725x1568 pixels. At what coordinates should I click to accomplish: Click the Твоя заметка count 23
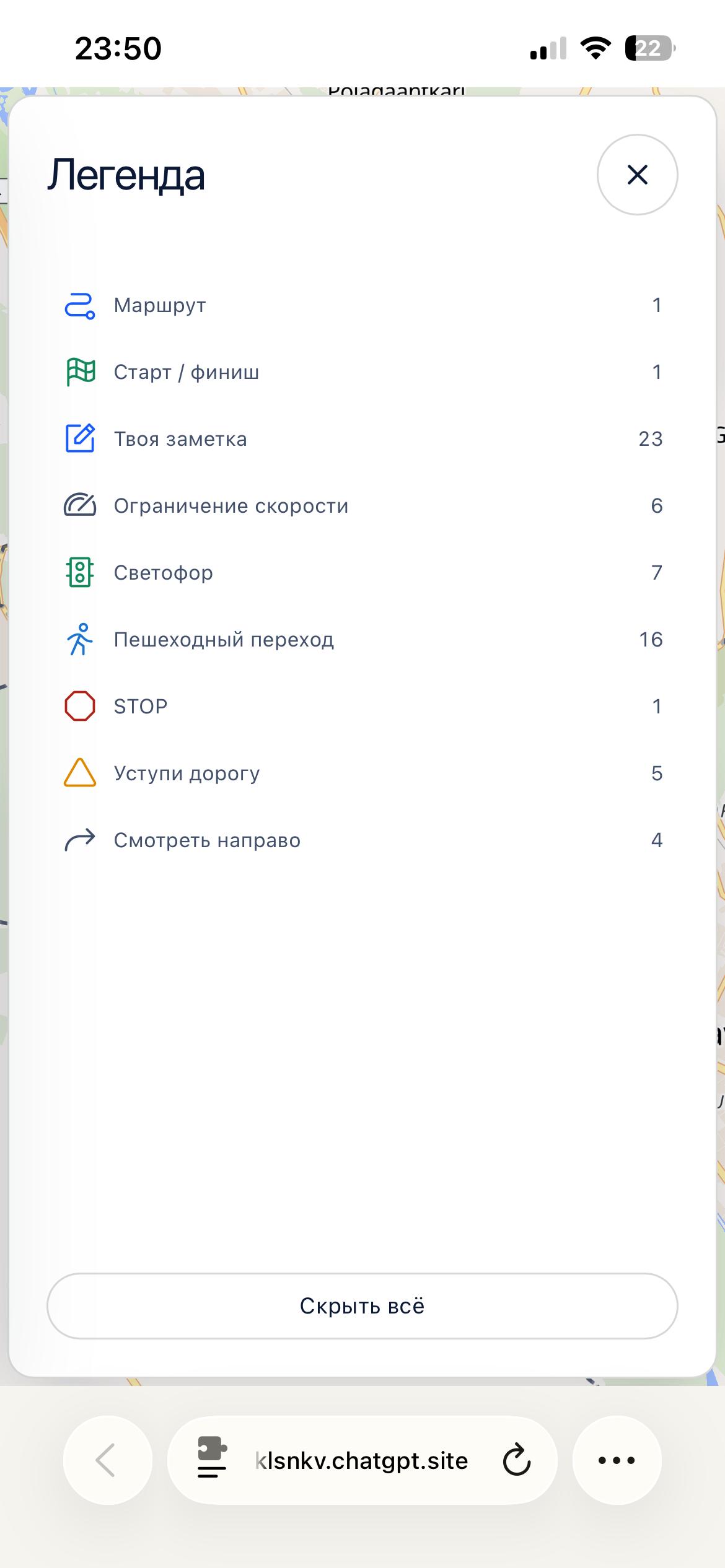tap(651, 439)
